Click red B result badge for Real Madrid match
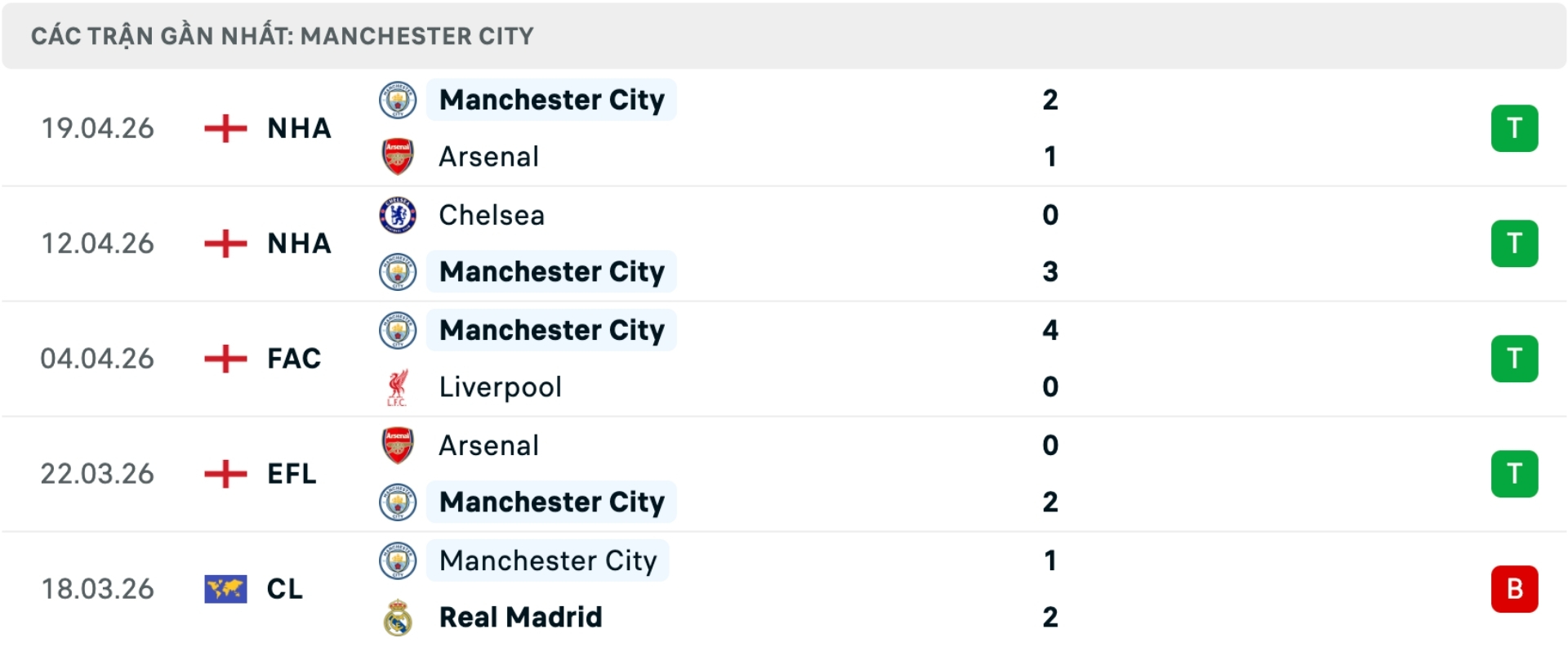Screen dimensions: 1568x647 pyautogui.click(x=1514, y=589)
